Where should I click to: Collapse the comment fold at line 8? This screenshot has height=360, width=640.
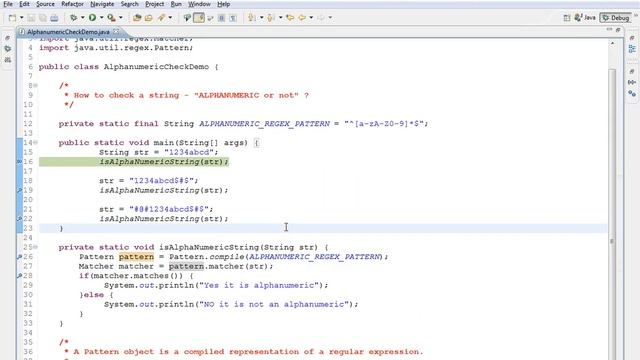click(x=36, y=86)
